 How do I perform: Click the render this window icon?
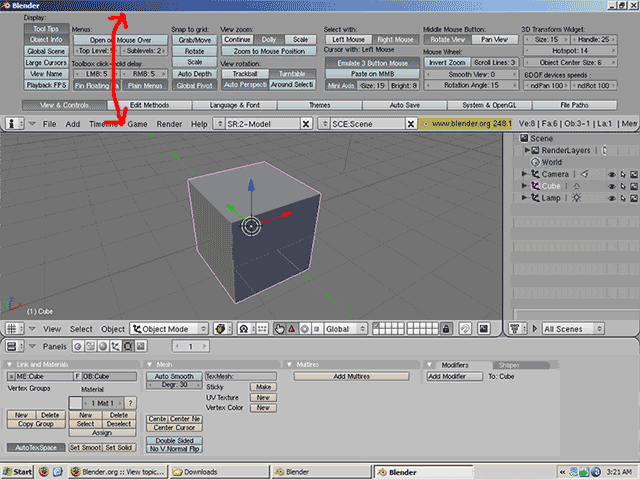(484, 329)
